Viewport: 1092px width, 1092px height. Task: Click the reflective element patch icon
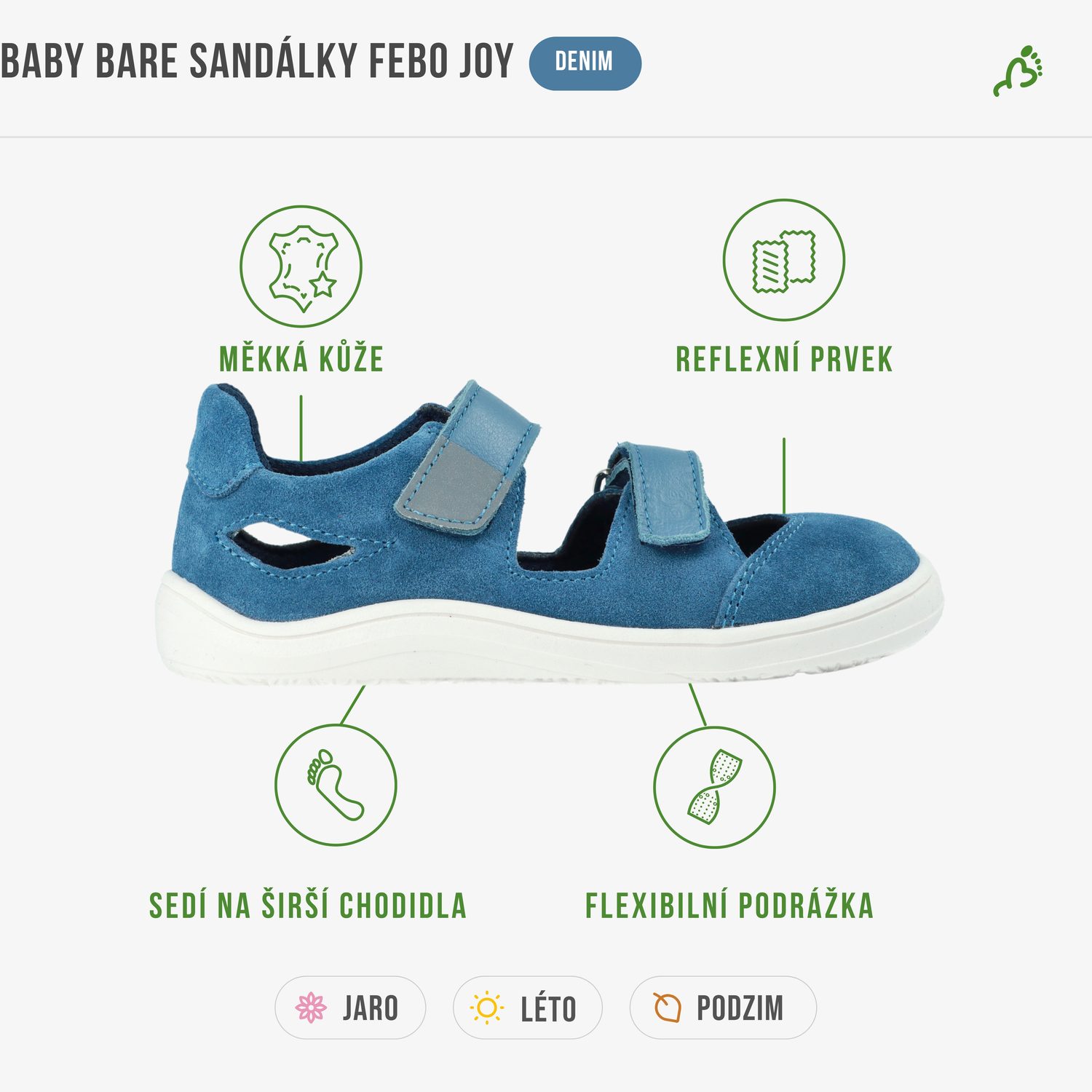coord(784,260)
